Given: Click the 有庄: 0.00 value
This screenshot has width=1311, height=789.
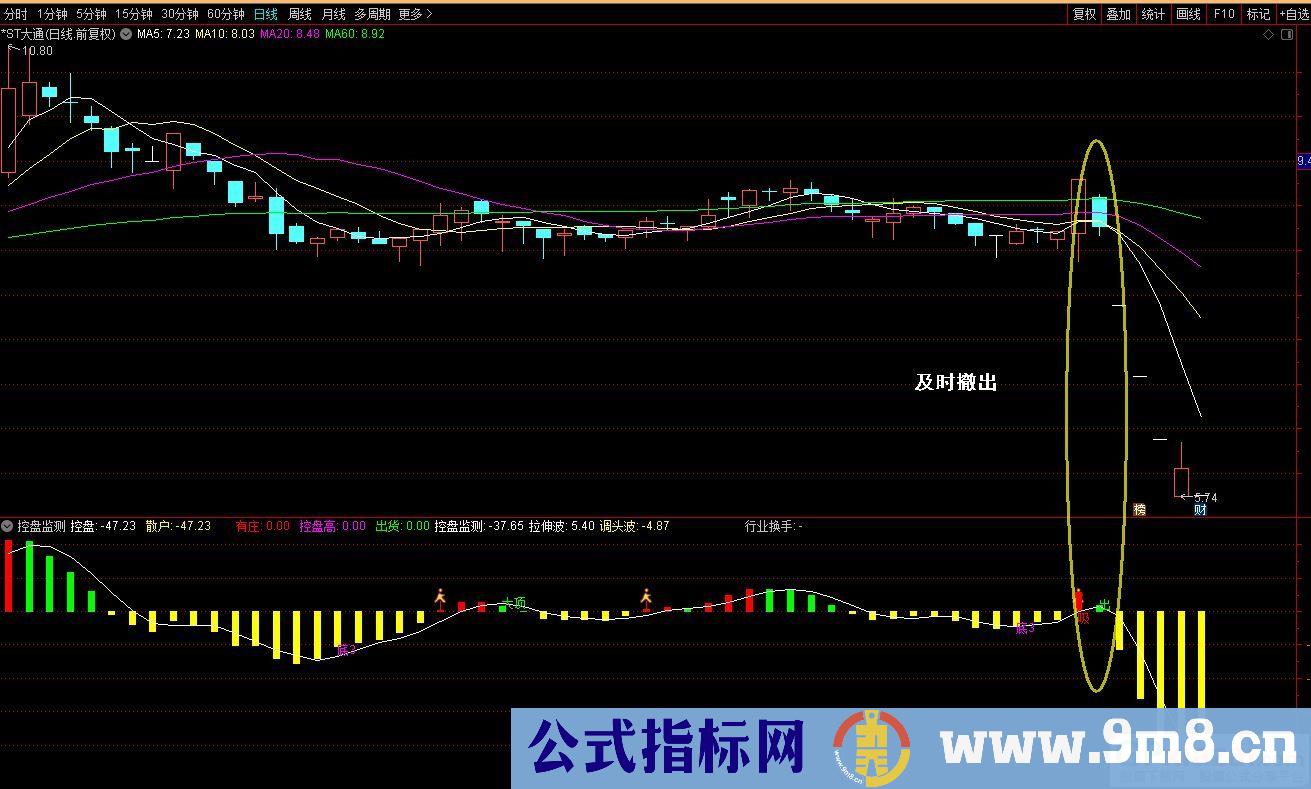Looking at the screenshot, I should [x=263, y=525].
